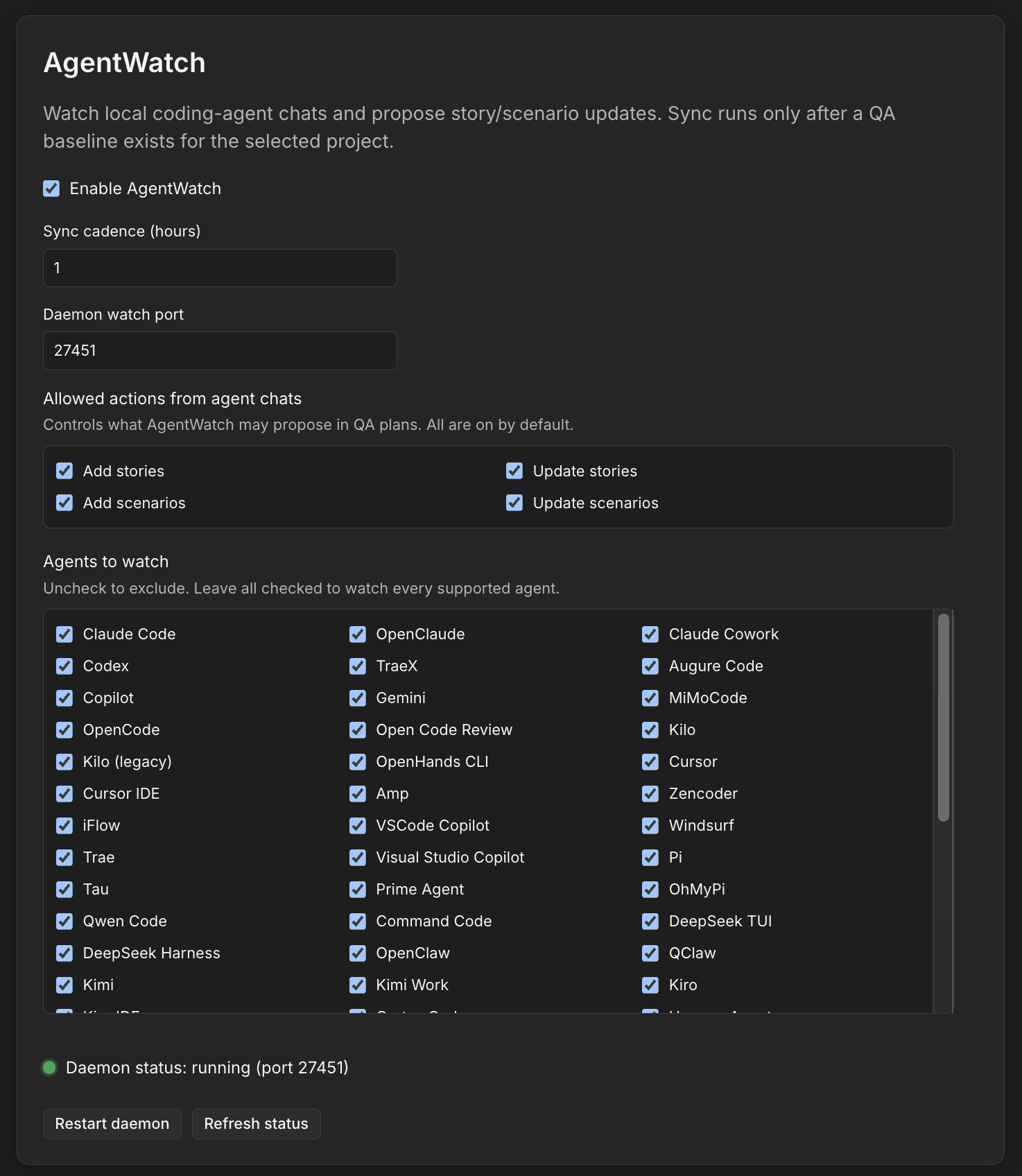Exclude the Codex agent
Screen dimensions: 1022x1176
point(64,666)
